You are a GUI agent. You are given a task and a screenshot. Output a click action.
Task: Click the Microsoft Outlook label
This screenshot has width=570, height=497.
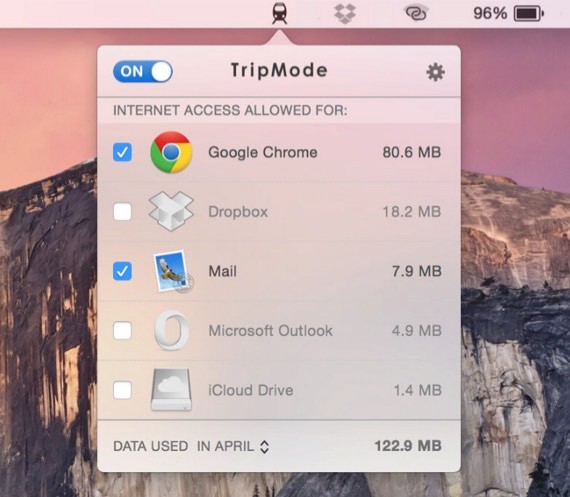point(270,331)
